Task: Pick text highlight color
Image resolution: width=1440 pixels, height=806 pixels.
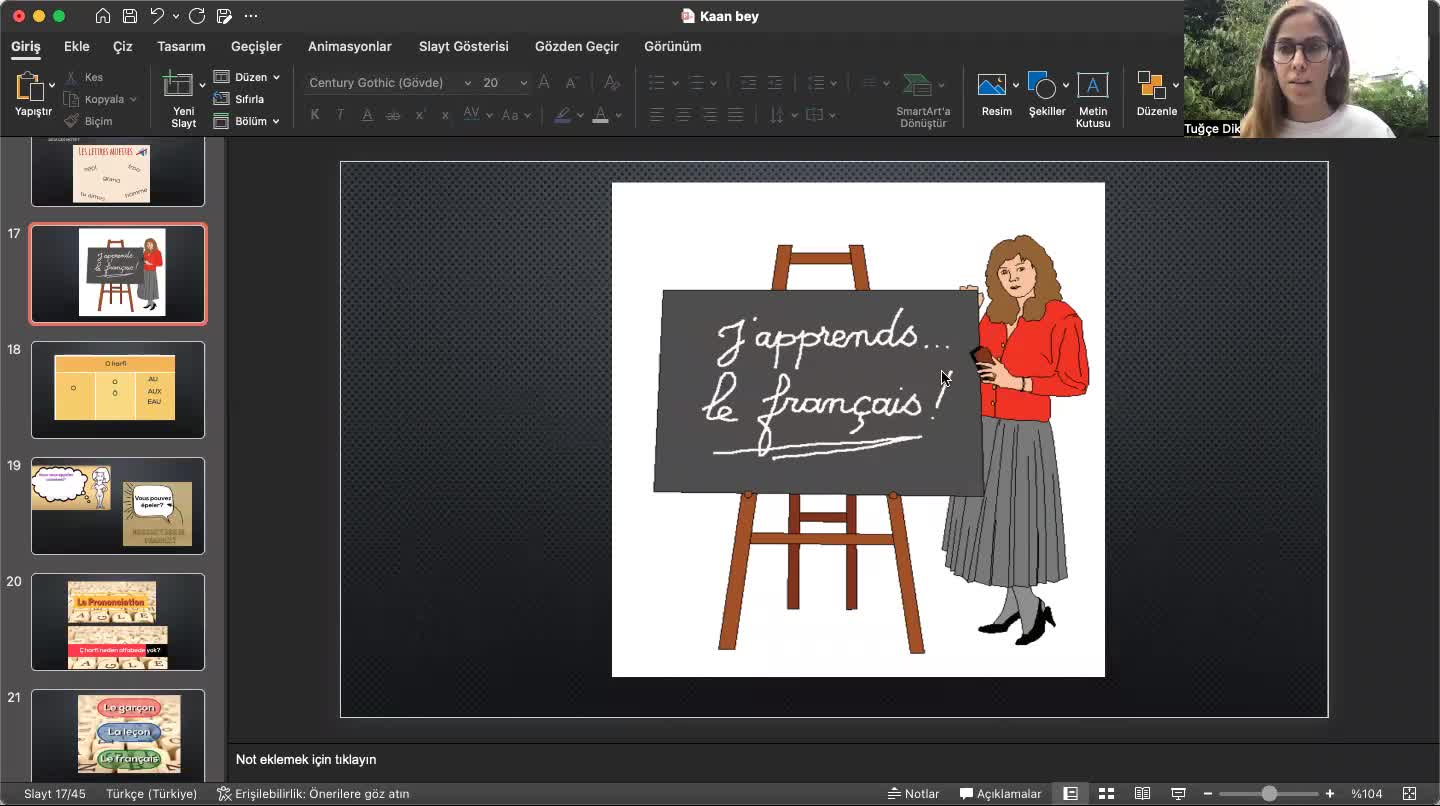Action: pos(563,115)
